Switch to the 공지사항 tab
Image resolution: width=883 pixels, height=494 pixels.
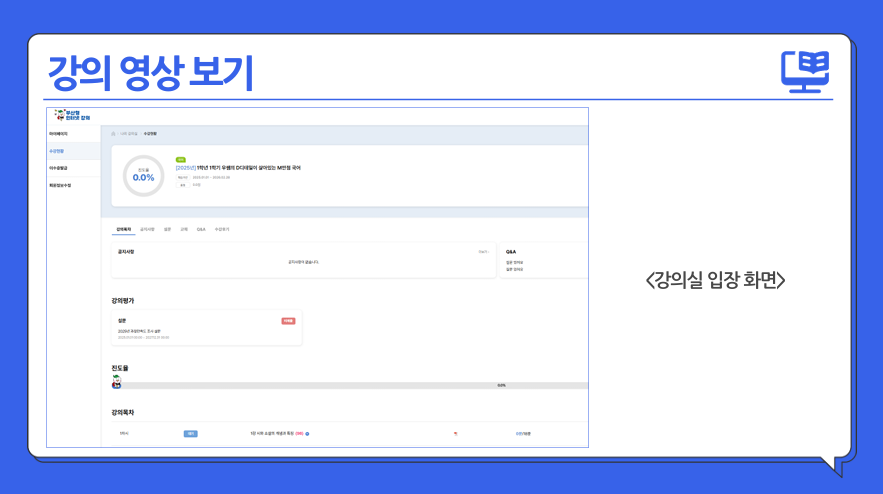click(x=147, y=229)
